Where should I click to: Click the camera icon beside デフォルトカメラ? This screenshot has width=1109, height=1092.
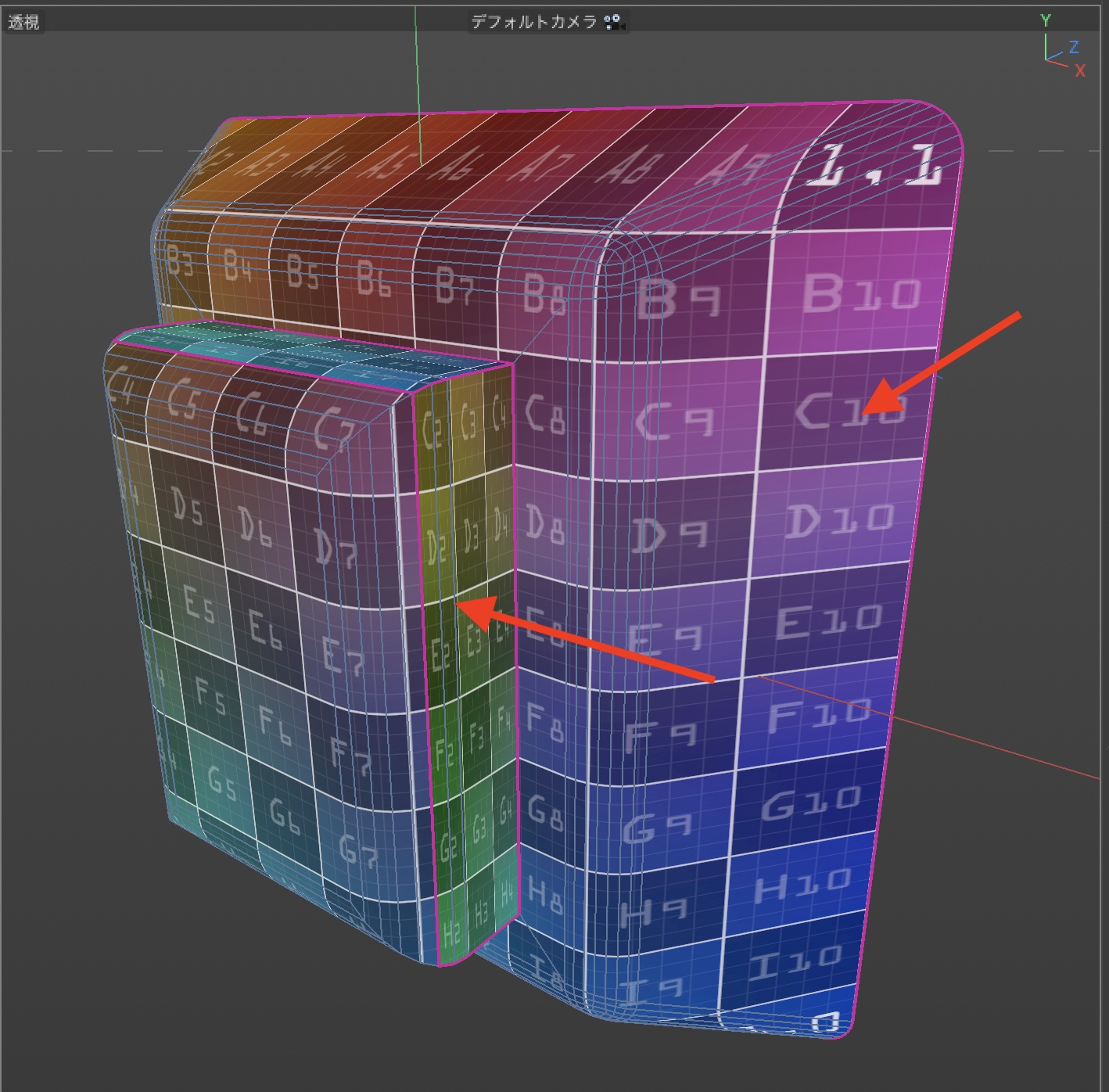[x=615, y=22]
